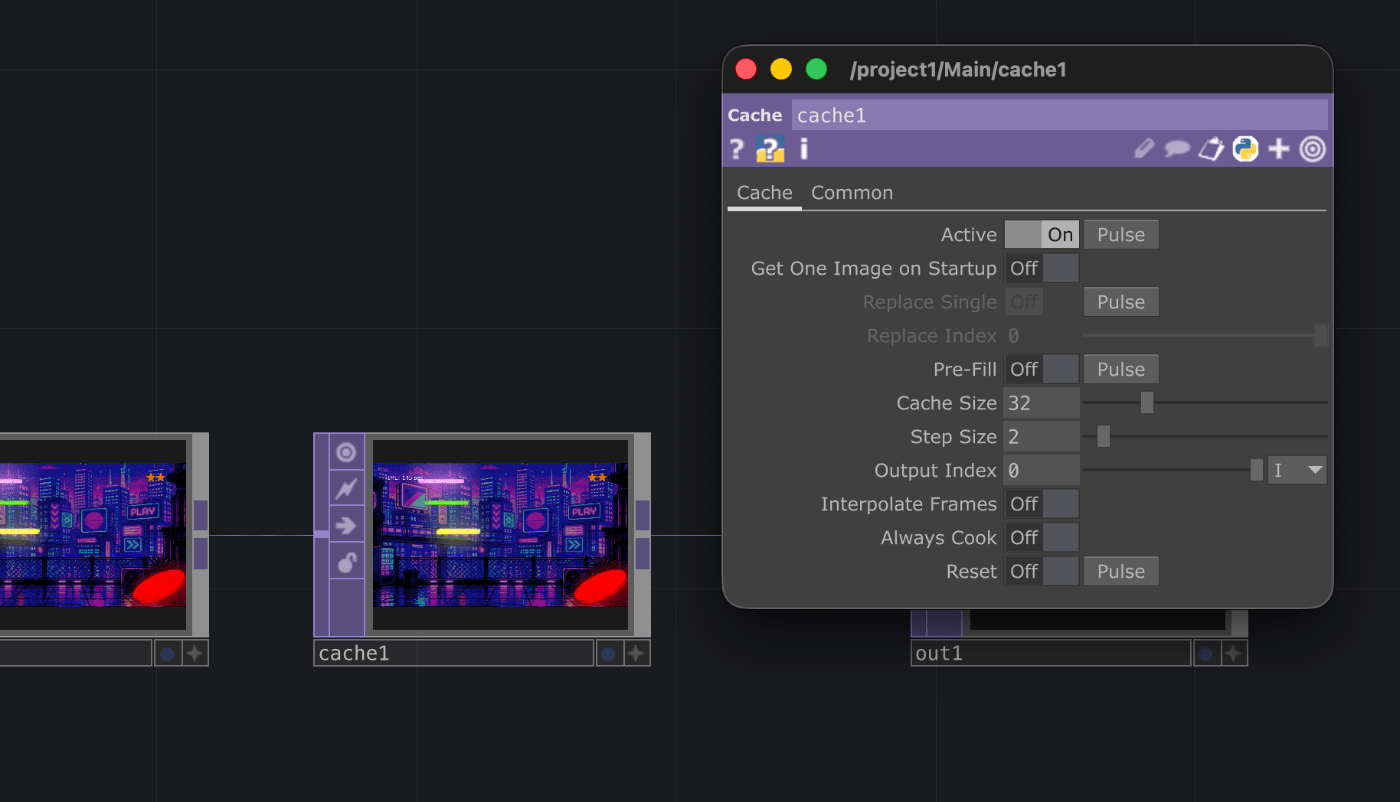This screenshot has width=1400, height=802.
Task: Toggle blue dot display flag on out1 node
Action: tap(1205, 654)
